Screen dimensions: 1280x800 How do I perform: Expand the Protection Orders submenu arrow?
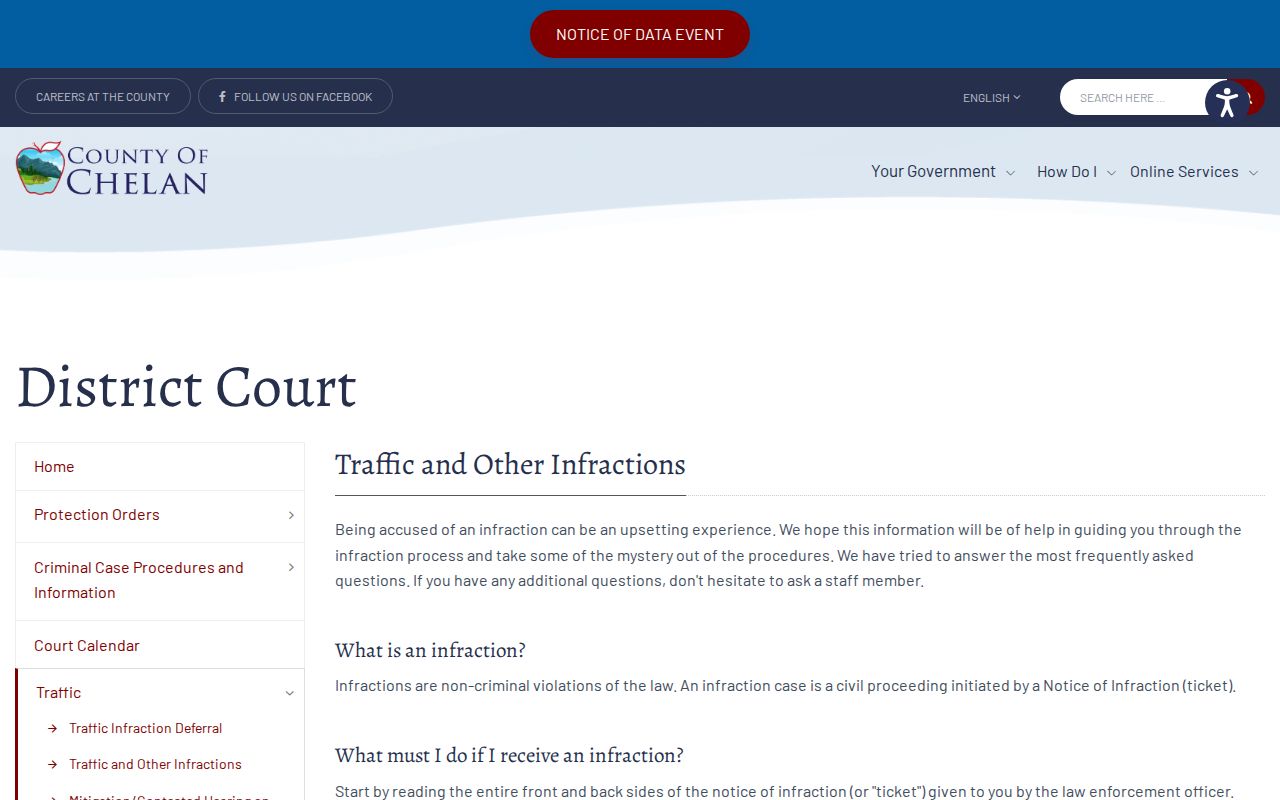click(x=291, y=515)
